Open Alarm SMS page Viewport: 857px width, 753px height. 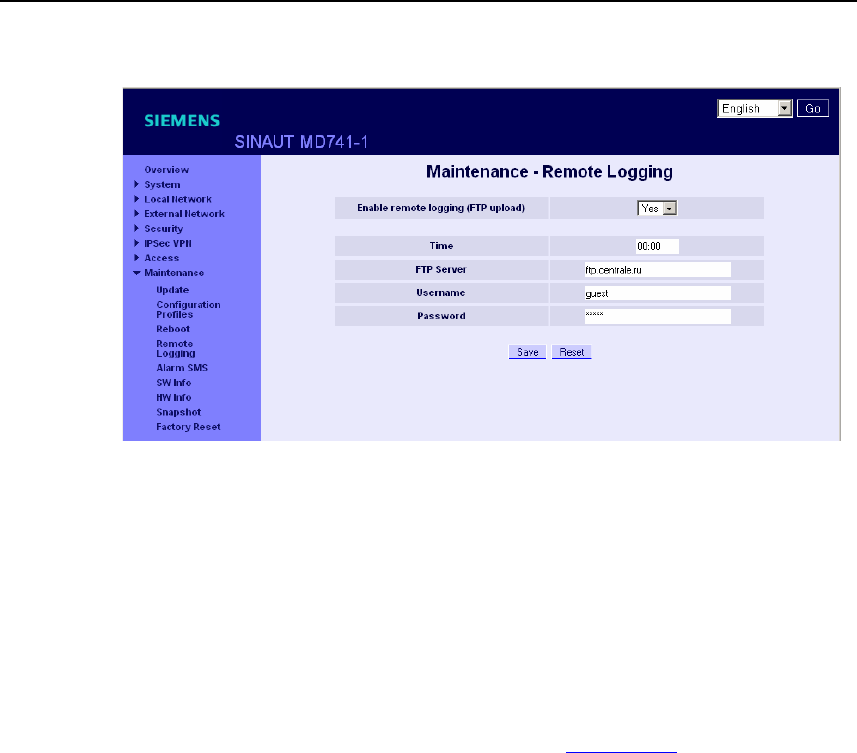[x=182, y=368]
